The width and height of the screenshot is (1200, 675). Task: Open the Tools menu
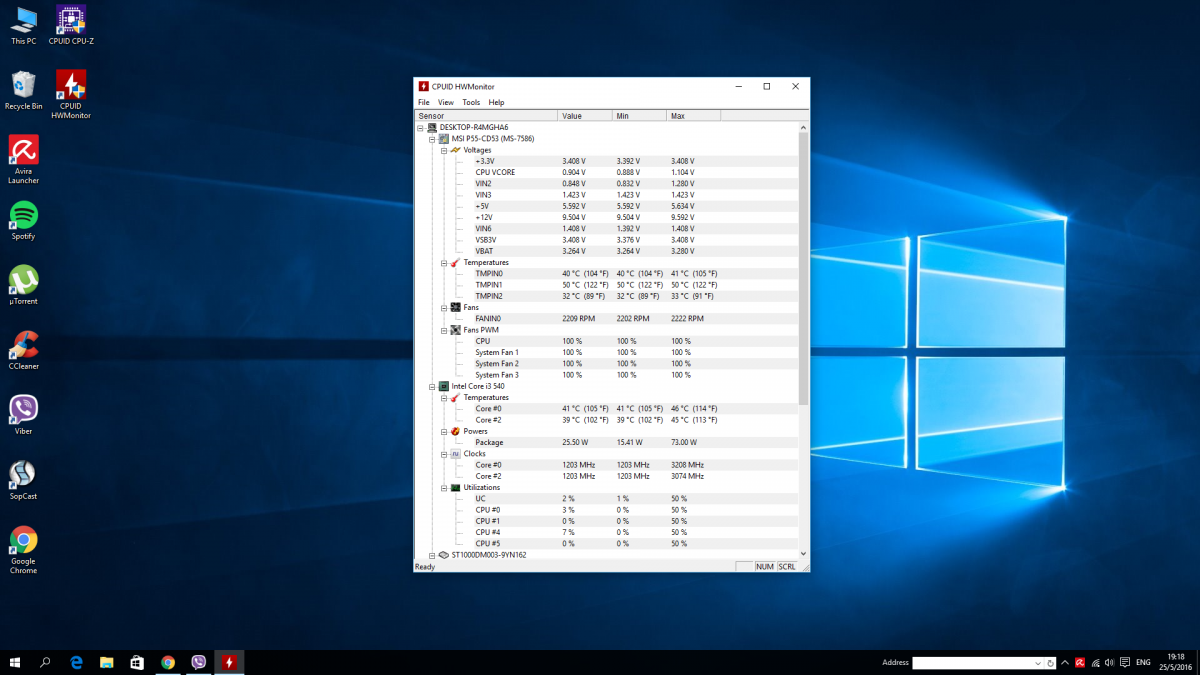click(471, 102)
